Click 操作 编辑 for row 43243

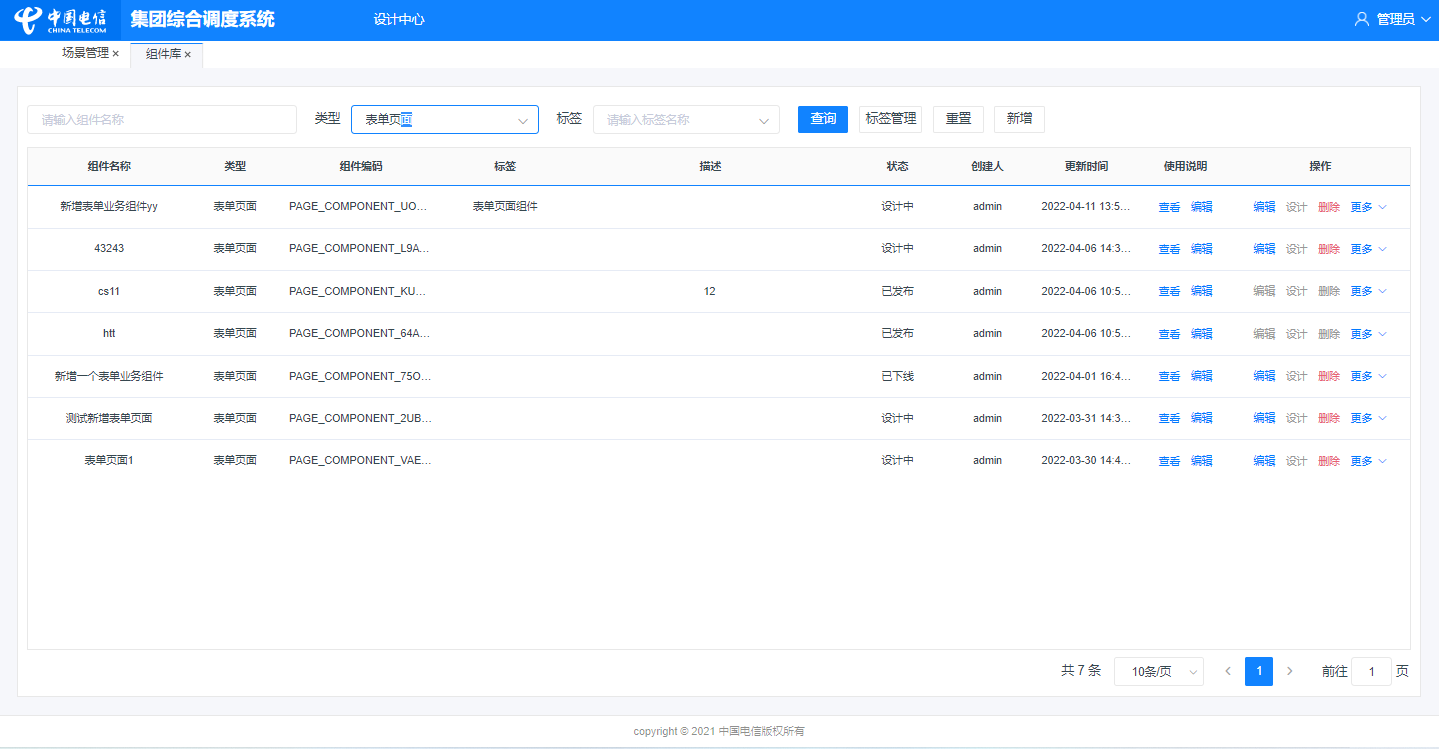1264,249
